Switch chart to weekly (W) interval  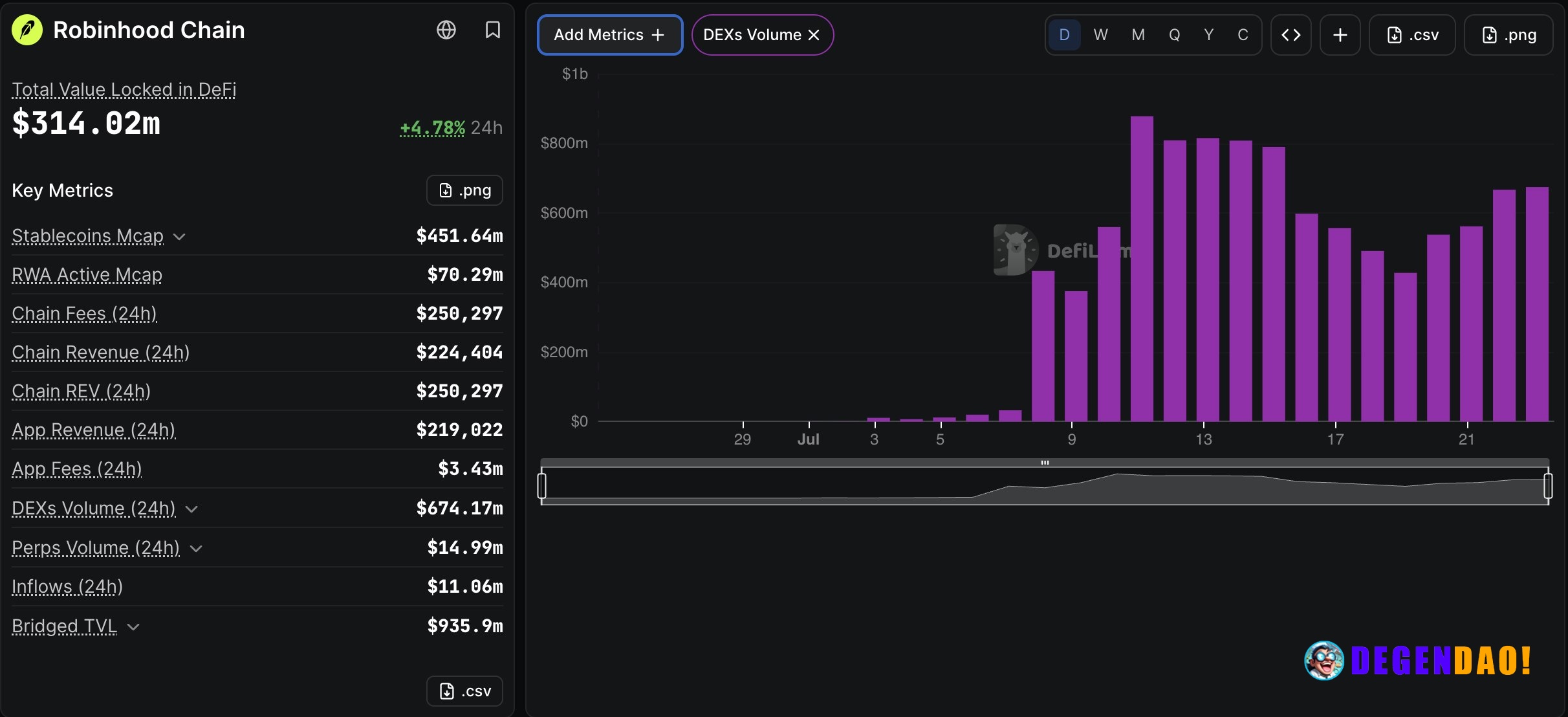point(1100,35)
